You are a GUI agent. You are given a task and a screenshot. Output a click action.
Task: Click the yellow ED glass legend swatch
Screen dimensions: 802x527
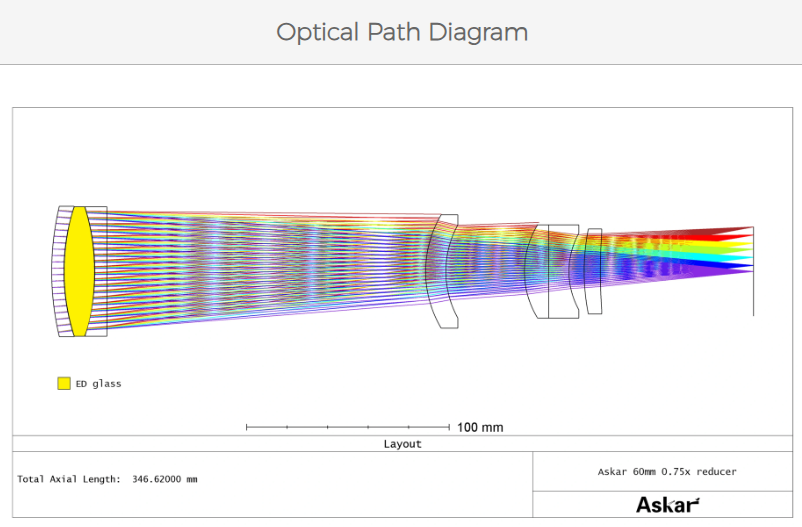(x=64, y=383)
